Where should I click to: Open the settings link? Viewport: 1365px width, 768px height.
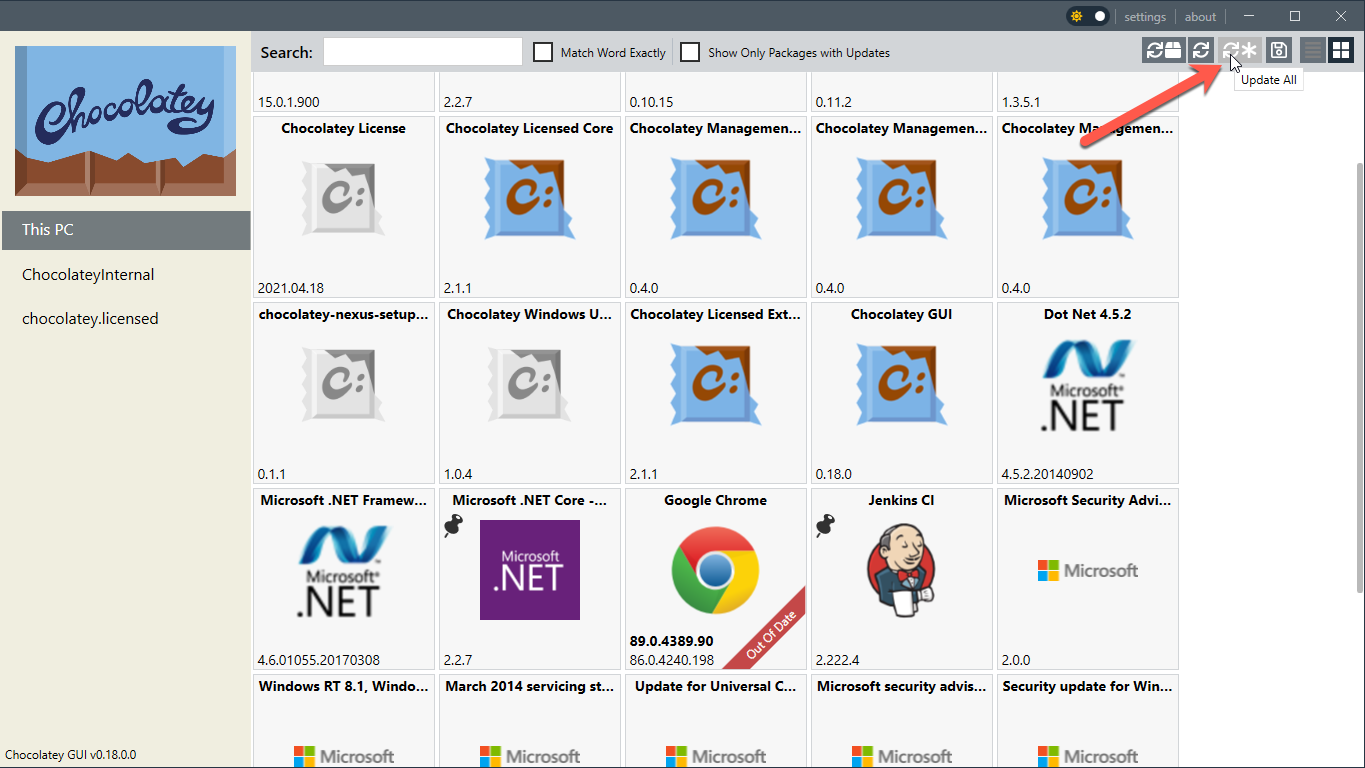click(1145, 17)
